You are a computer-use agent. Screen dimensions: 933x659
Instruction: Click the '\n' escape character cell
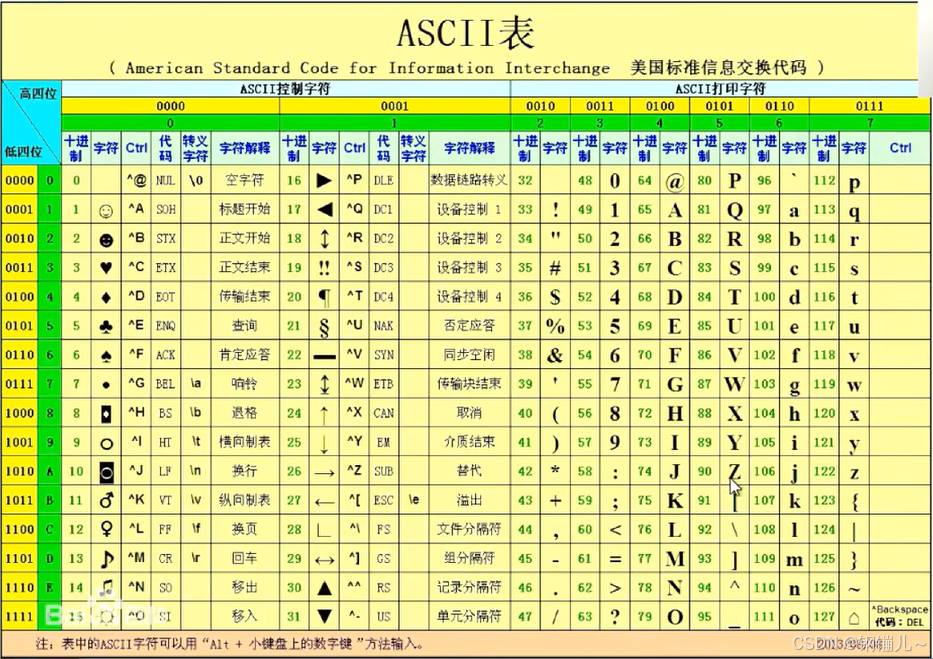pyautogui.click(x=195, y=470)
